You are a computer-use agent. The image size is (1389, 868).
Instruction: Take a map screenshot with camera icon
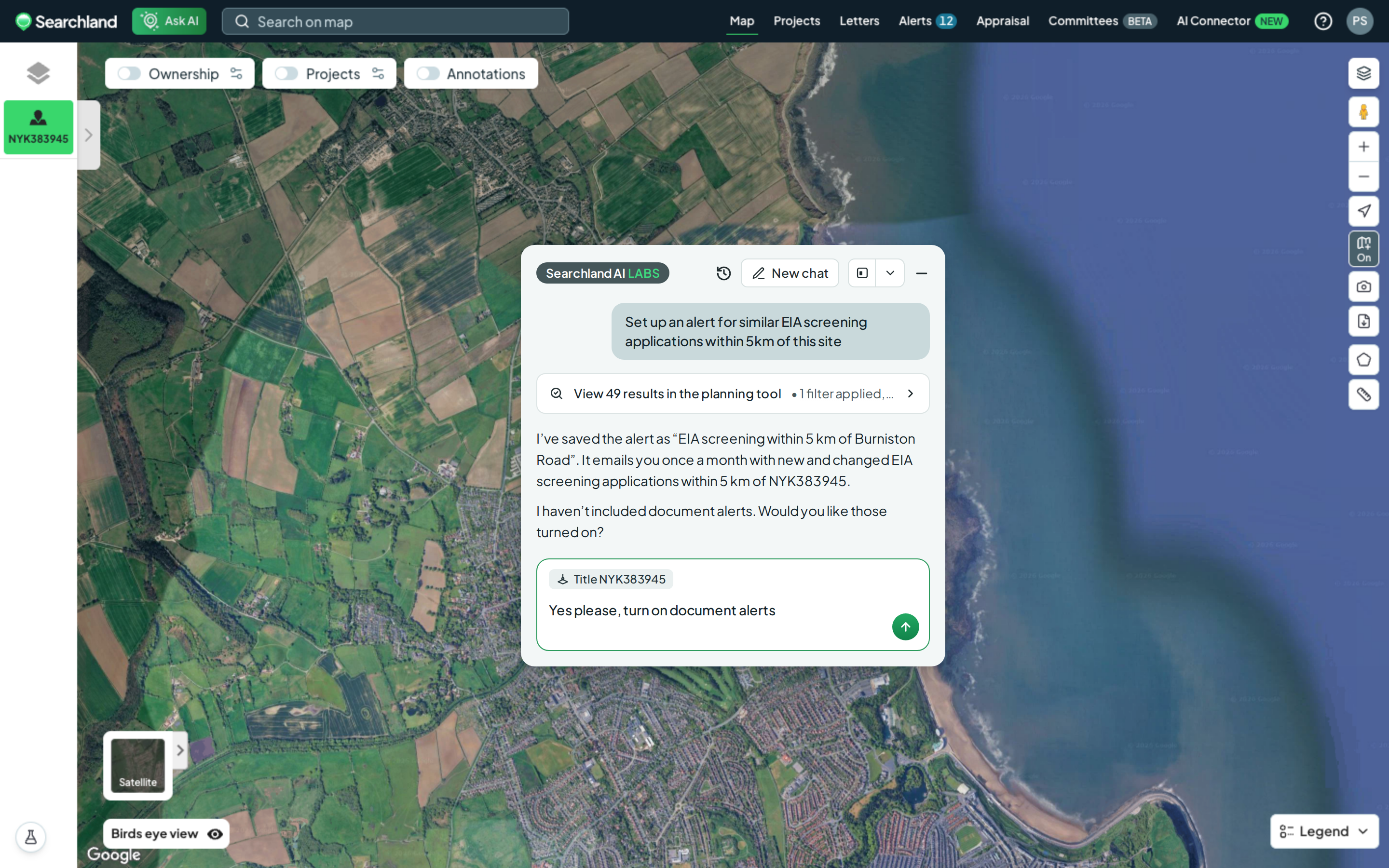click(x=1364, y=286)
